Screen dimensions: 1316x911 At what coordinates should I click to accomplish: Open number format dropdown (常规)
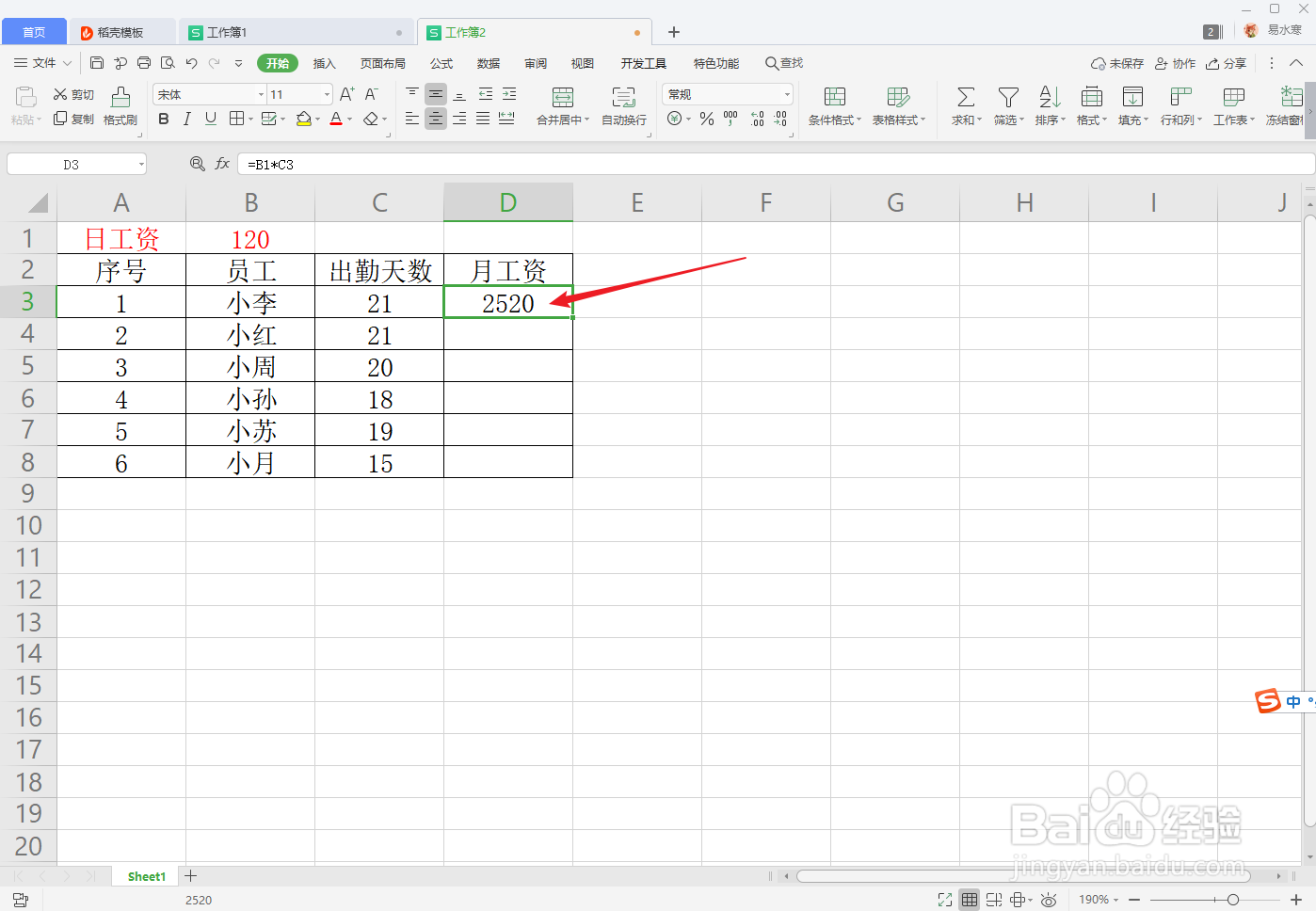point(787,94)
